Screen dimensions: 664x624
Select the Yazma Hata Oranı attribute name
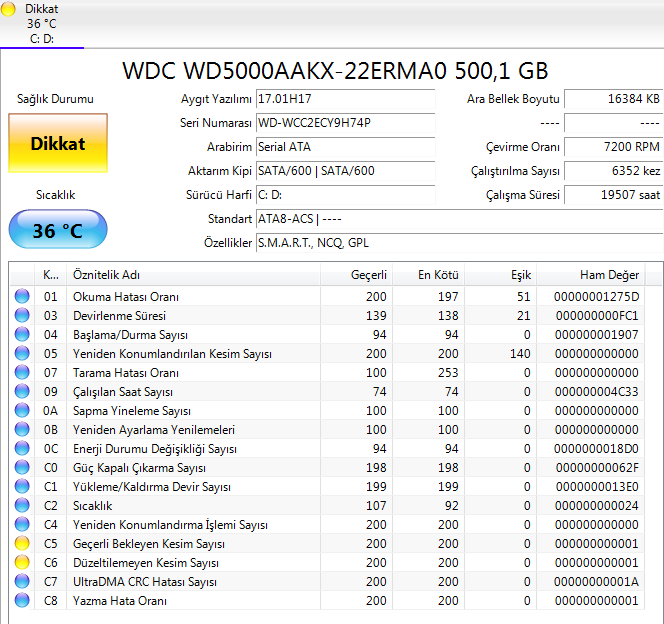[120, 601]
